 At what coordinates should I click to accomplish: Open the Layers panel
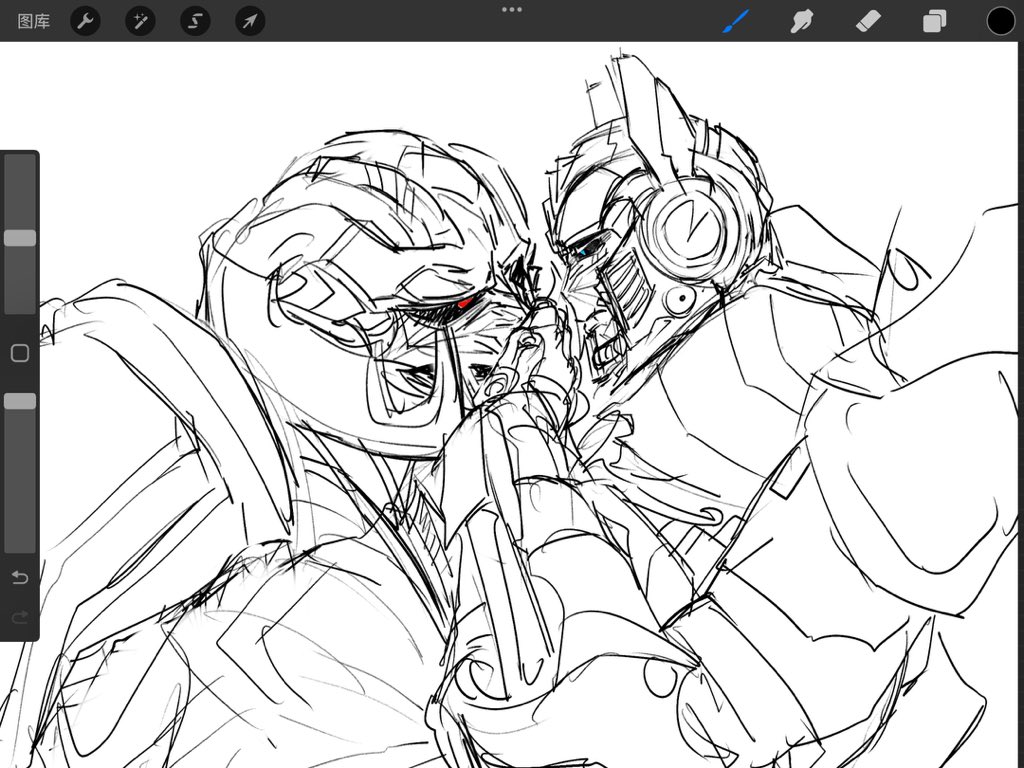pyautogui.click(x=935, y=21)
